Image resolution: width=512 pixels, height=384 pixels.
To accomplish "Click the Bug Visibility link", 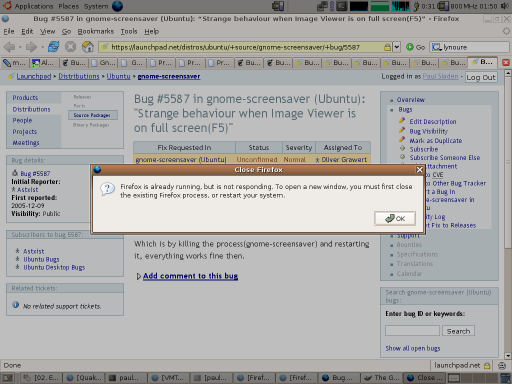I will pyautogui.click(x=428, y=131).
